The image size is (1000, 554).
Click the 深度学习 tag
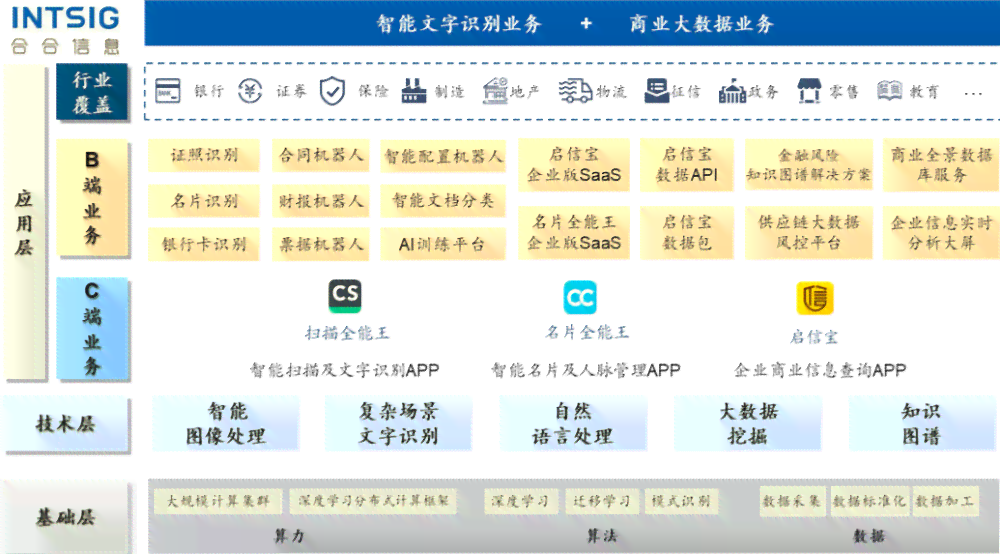click(x=520, y=502)
